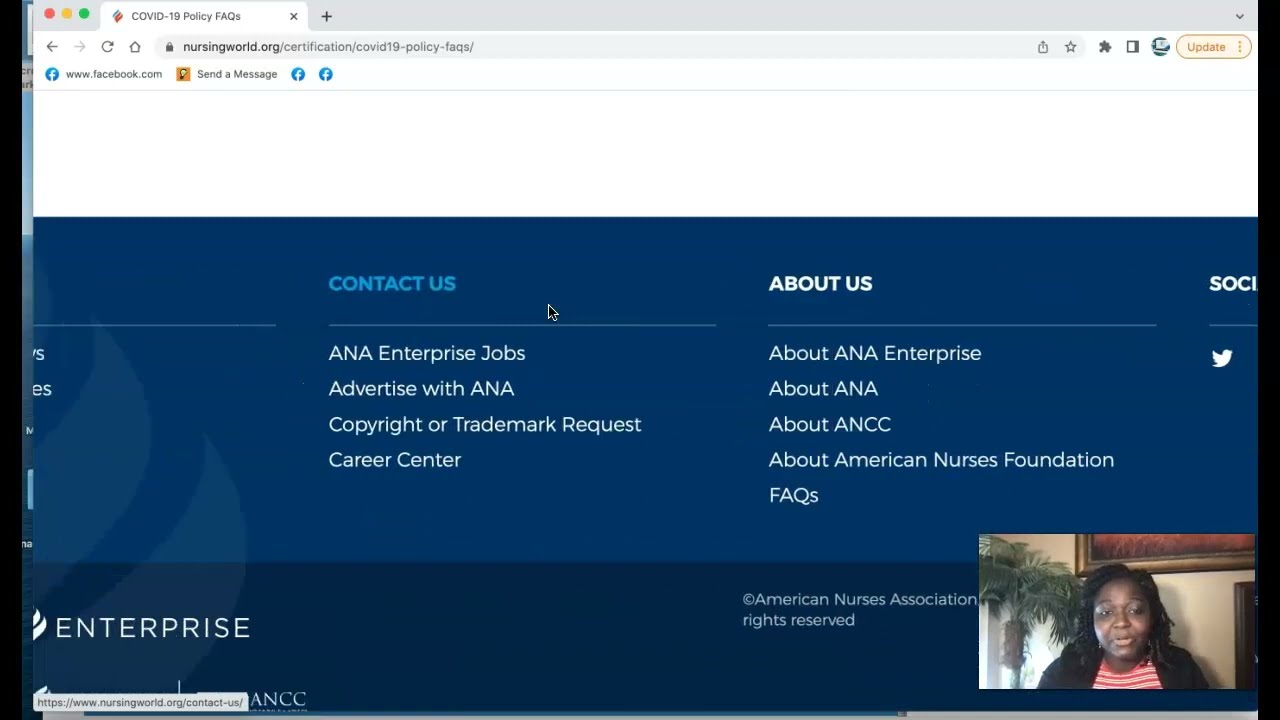The width and height of the screenshot is (1280, 720).
Task: Open Copyright or Trademark Request link
Action: [485, 424]
